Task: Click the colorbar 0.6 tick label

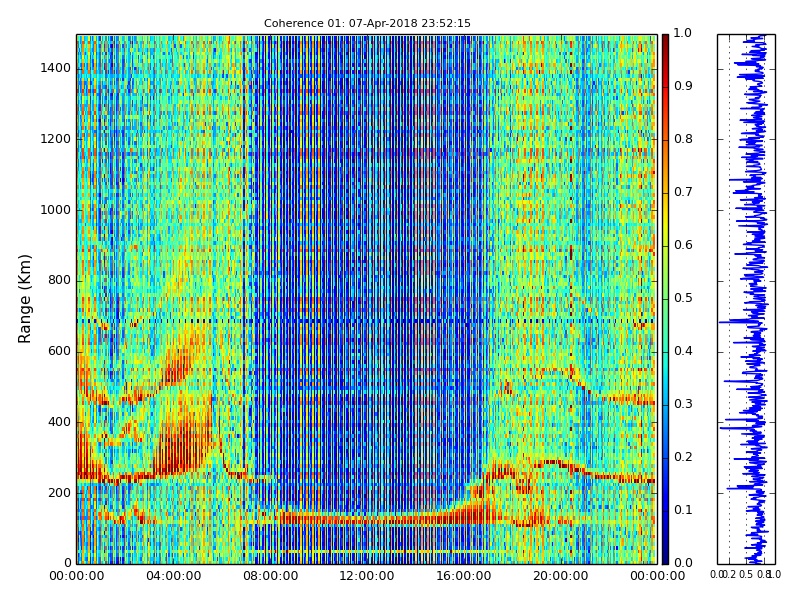Action: coord(683,245)
